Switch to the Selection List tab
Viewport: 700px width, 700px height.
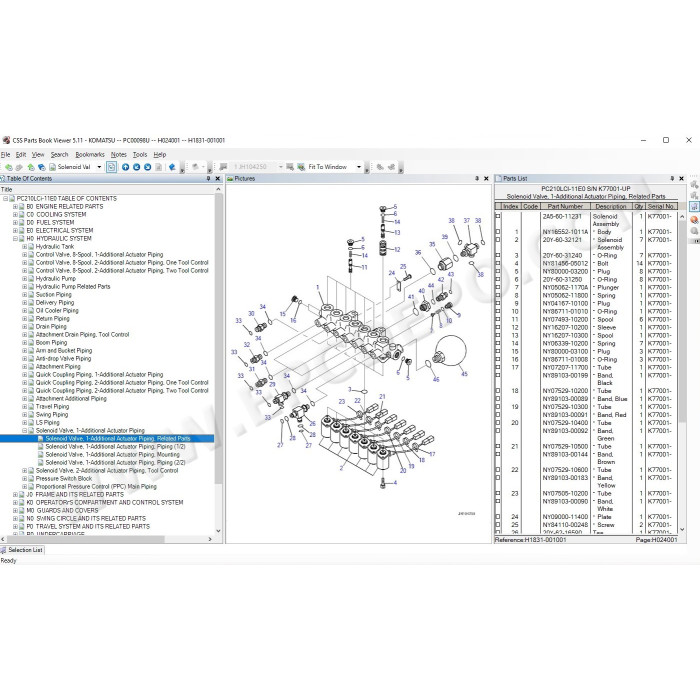coord(22,550)
